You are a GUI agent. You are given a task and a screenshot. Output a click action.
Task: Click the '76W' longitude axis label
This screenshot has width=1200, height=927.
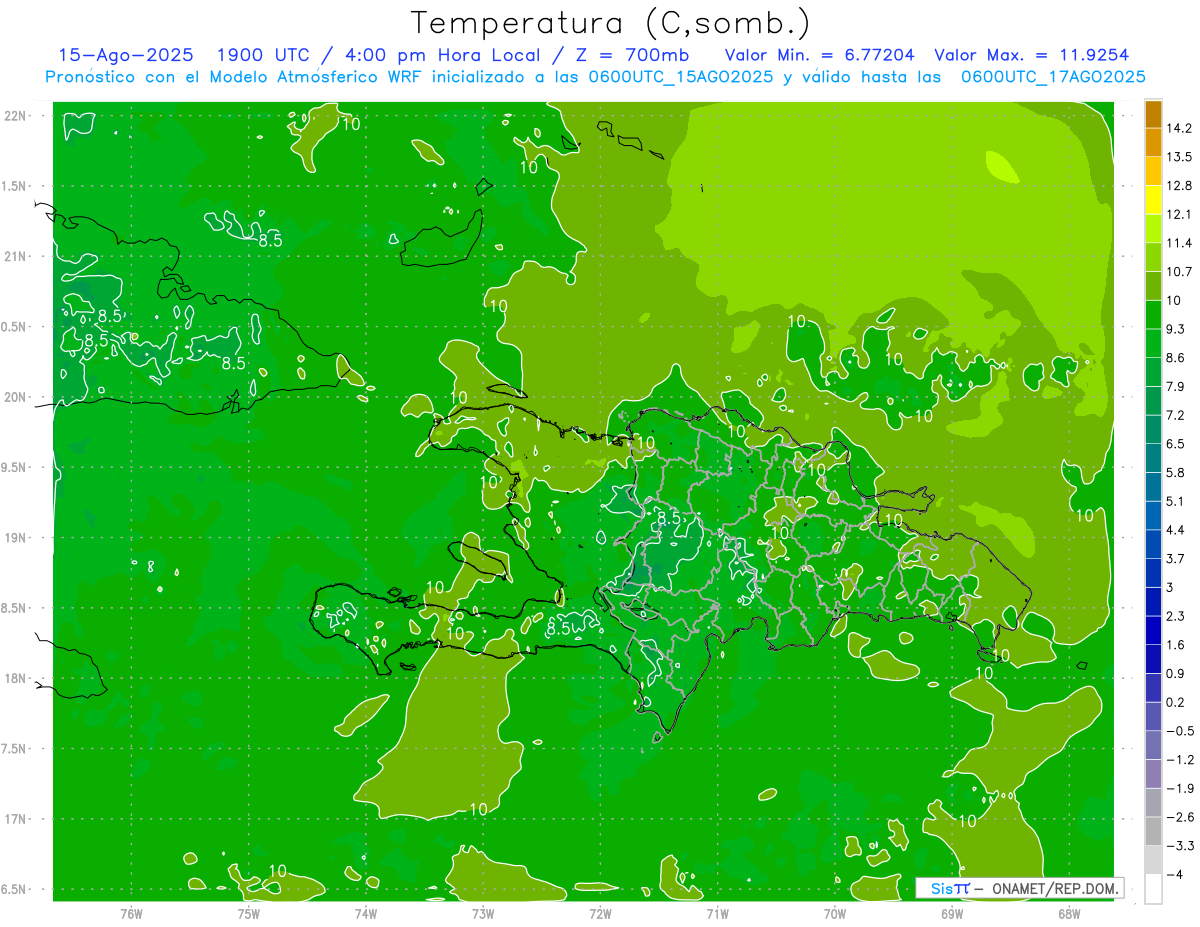click(131, 913)
